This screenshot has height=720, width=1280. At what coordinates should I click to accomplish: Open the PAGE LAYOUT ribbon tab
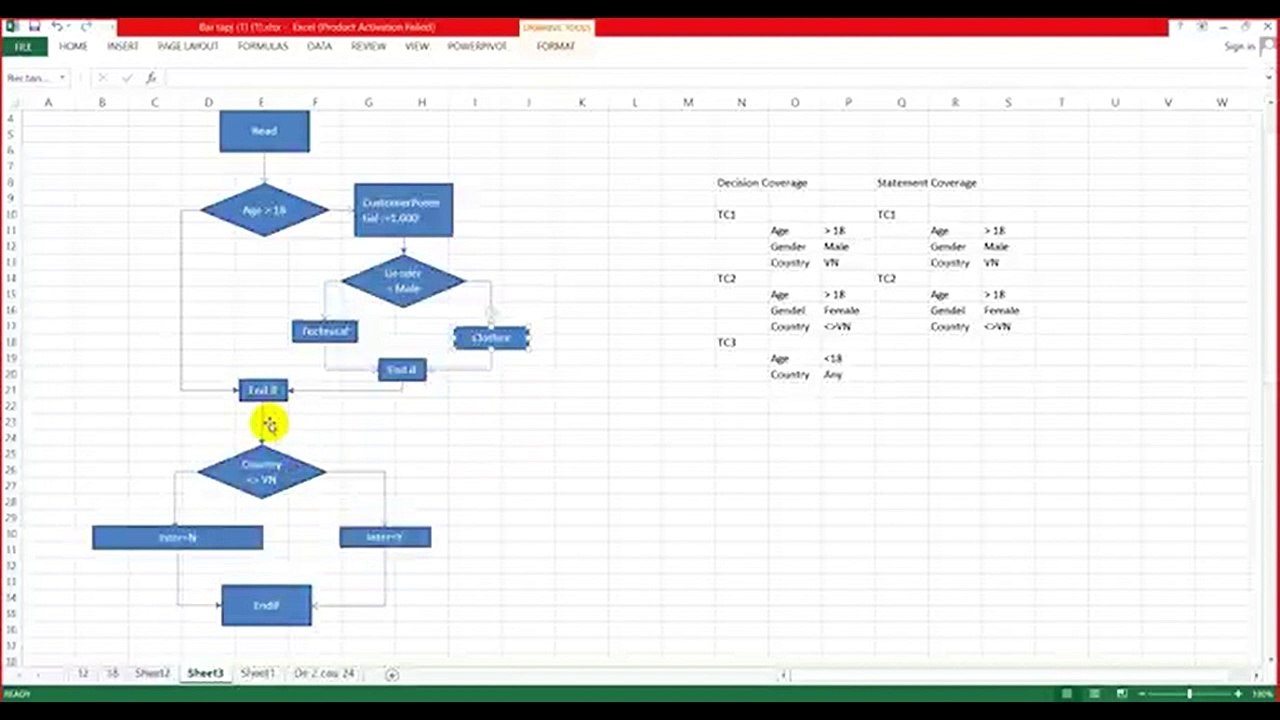[x=188, y=47]
